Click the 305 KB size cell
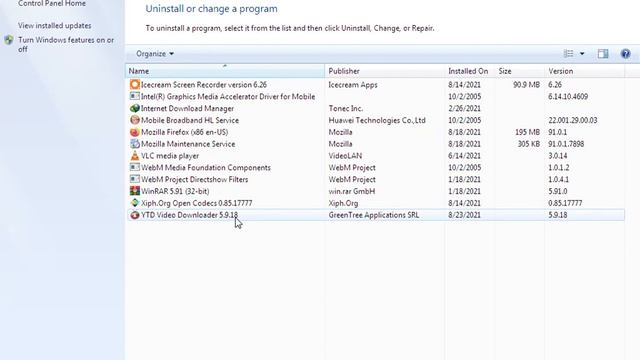This screenshot has width=640, height=360. tap(529, 144)
